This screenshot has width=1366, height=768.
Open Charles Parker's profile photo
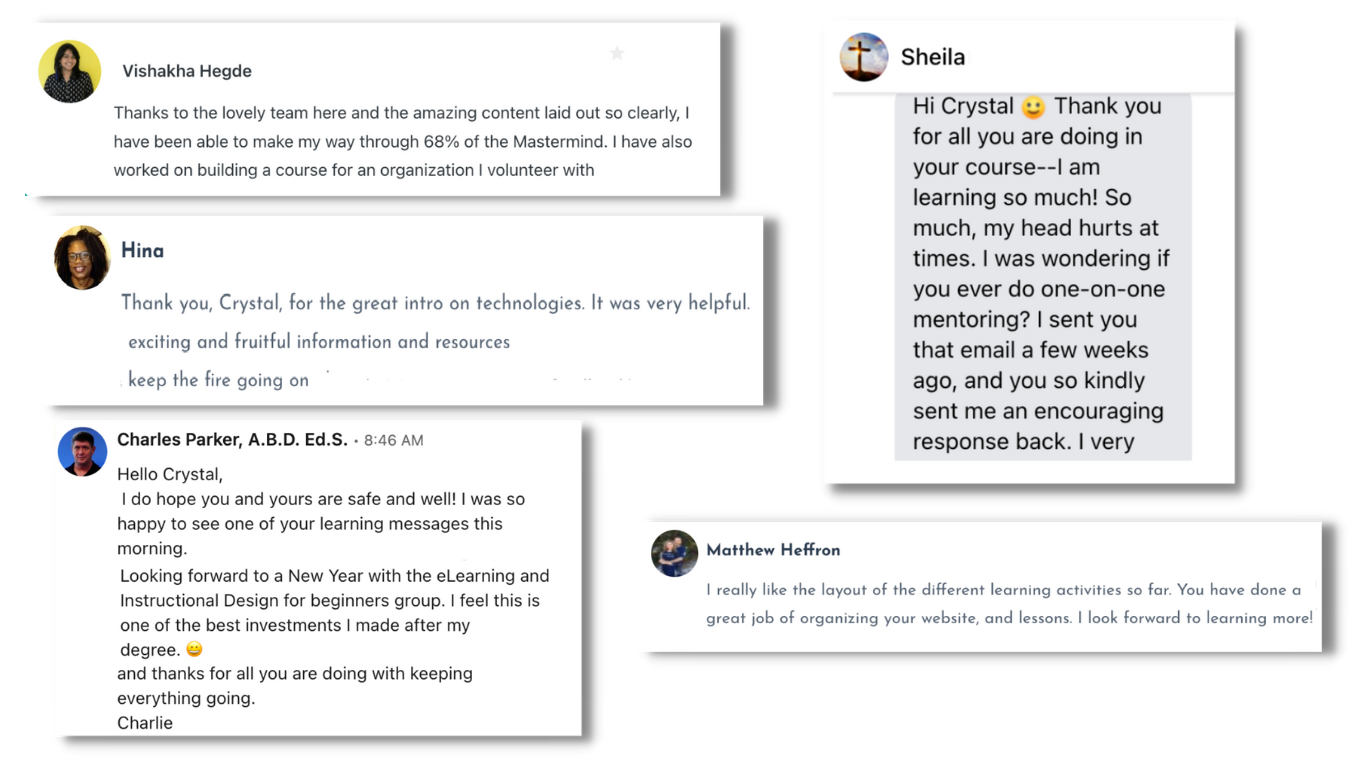[x=82, y=452]
